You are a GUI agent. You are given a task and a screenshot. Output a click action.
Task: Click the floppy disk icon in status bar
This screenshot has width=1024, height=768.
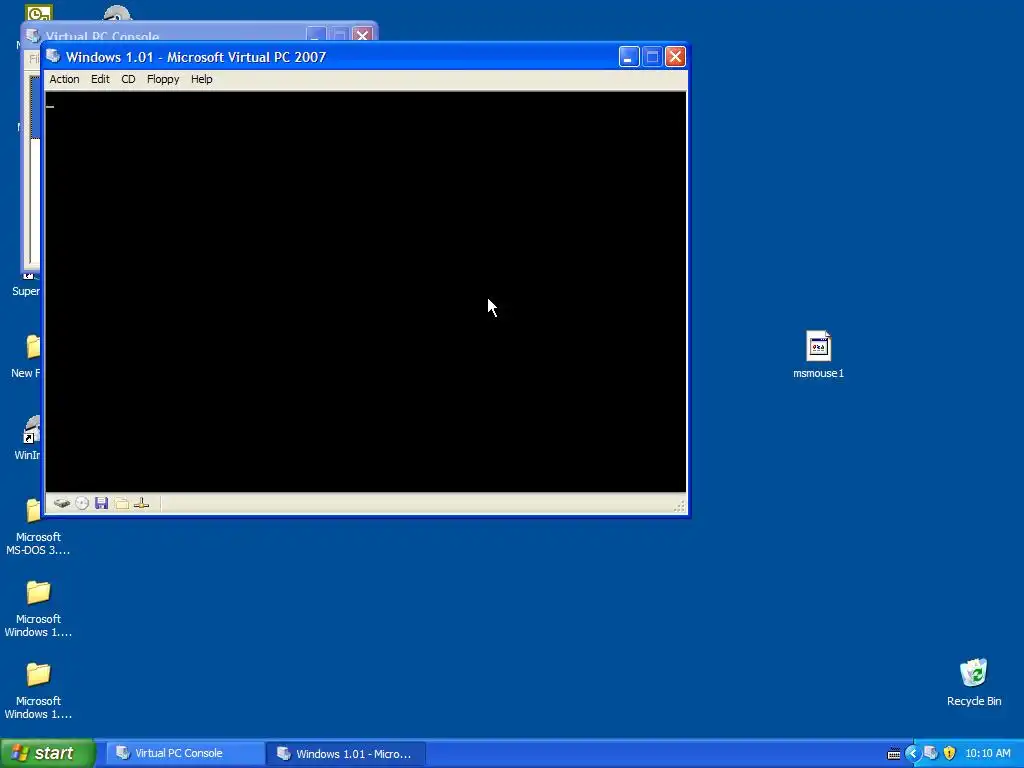click(x=101, y=504)
